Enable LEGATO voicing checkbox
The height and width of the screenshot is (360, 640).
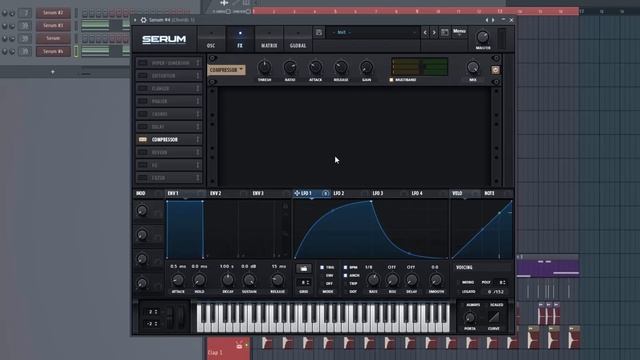(x=459, y=292)
